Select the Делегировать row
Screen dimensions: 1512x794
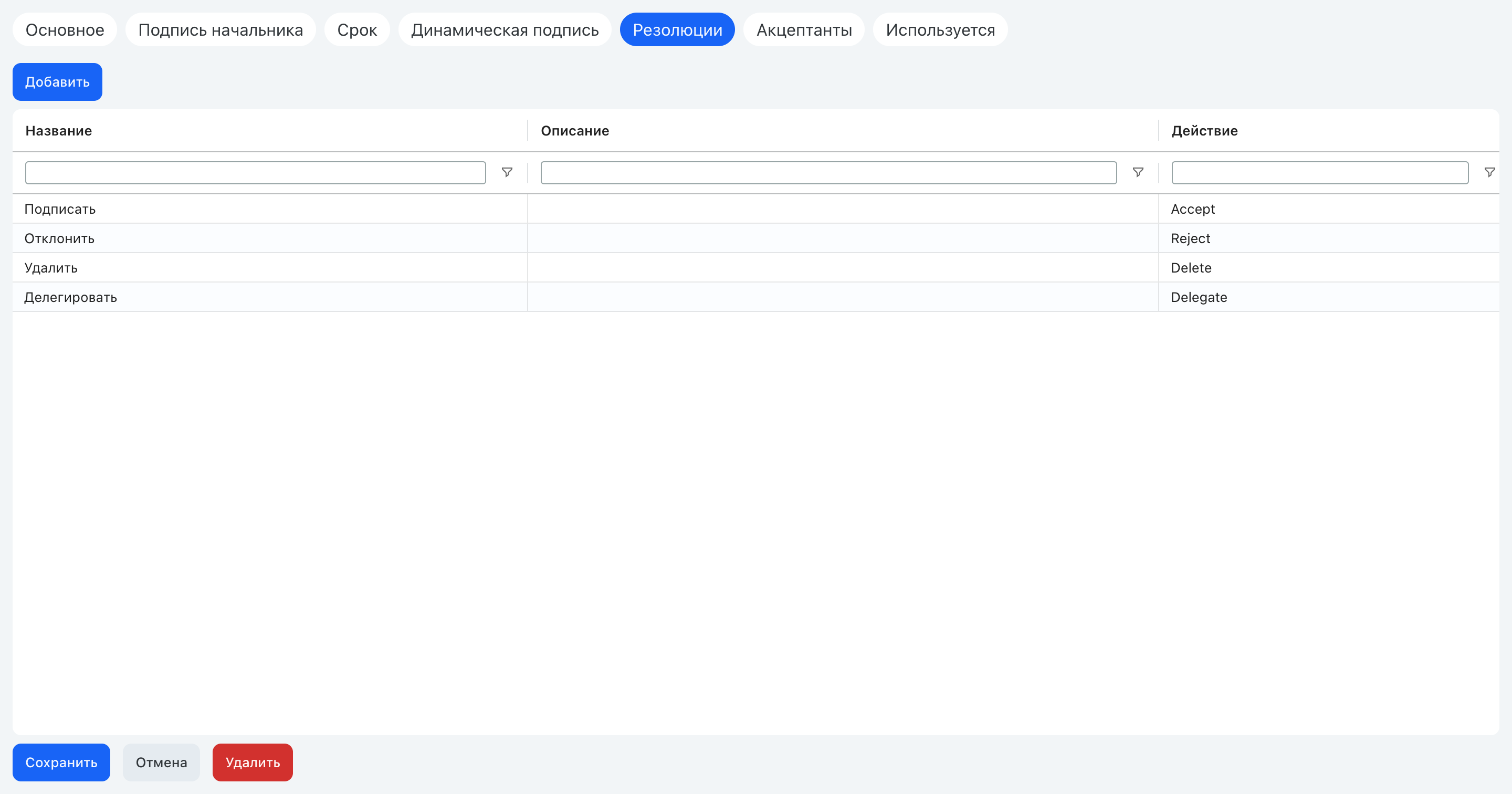(755, 297)
